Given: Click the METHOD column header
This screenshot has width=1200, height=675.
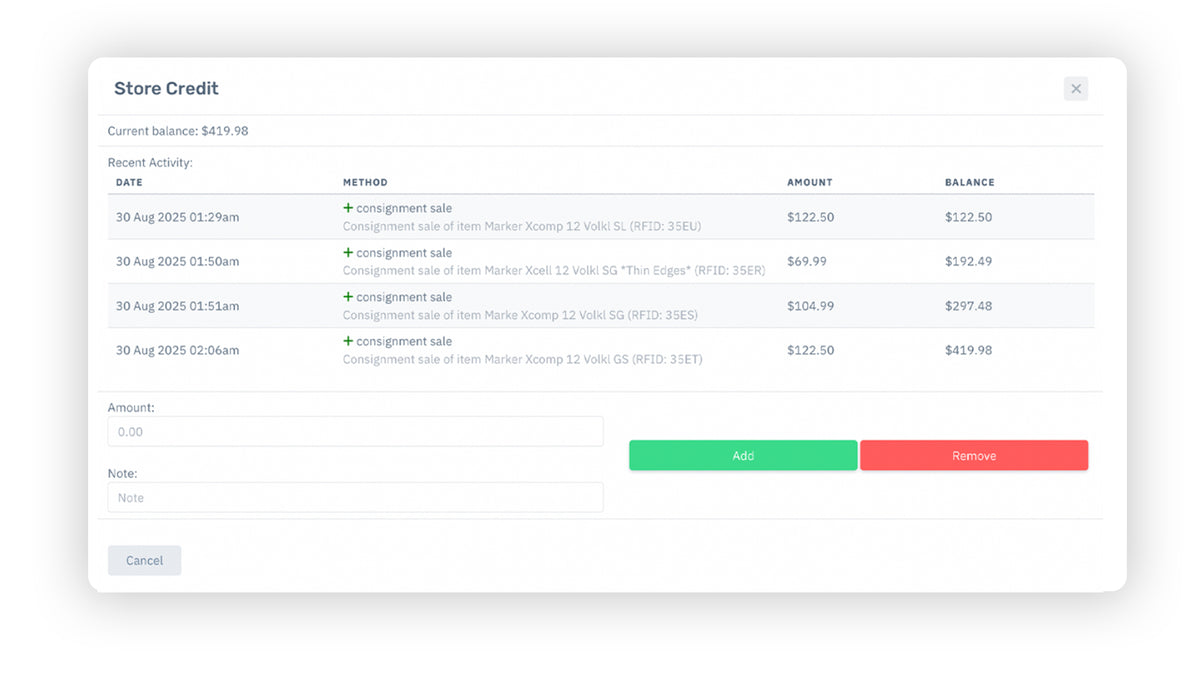Looking at the screenshot, I should (365, 183).
